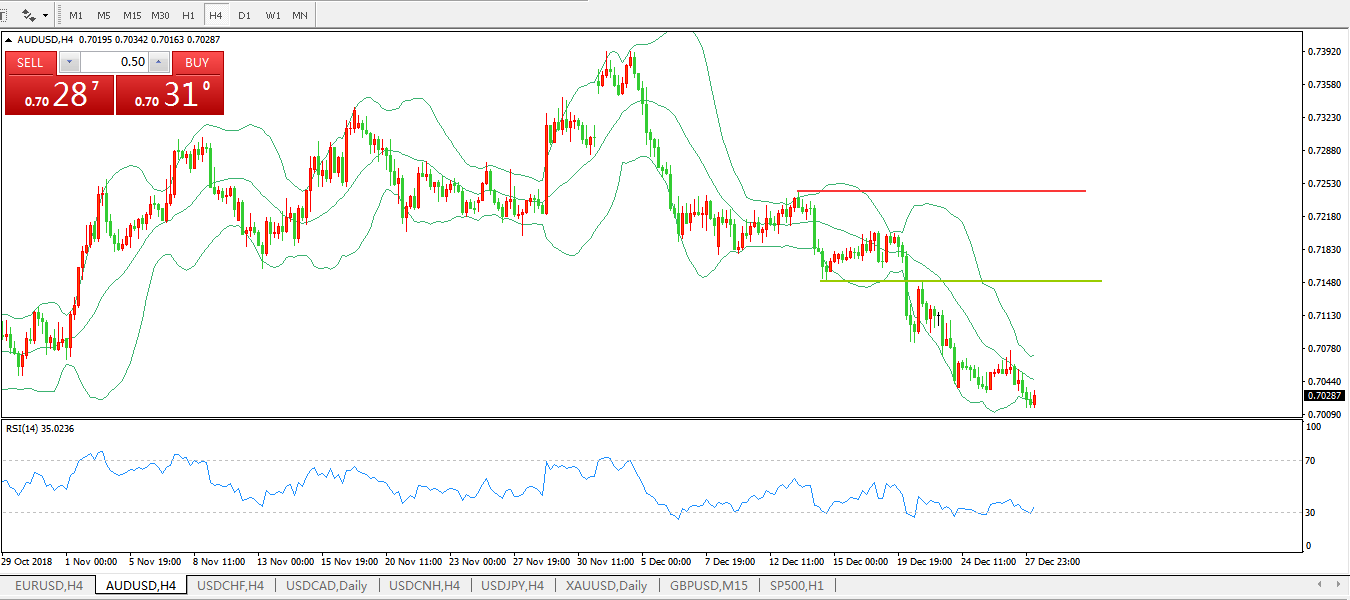Collapse the one-click trading panel triangle
Screen dimensions: 1350x600
[10, 40]
